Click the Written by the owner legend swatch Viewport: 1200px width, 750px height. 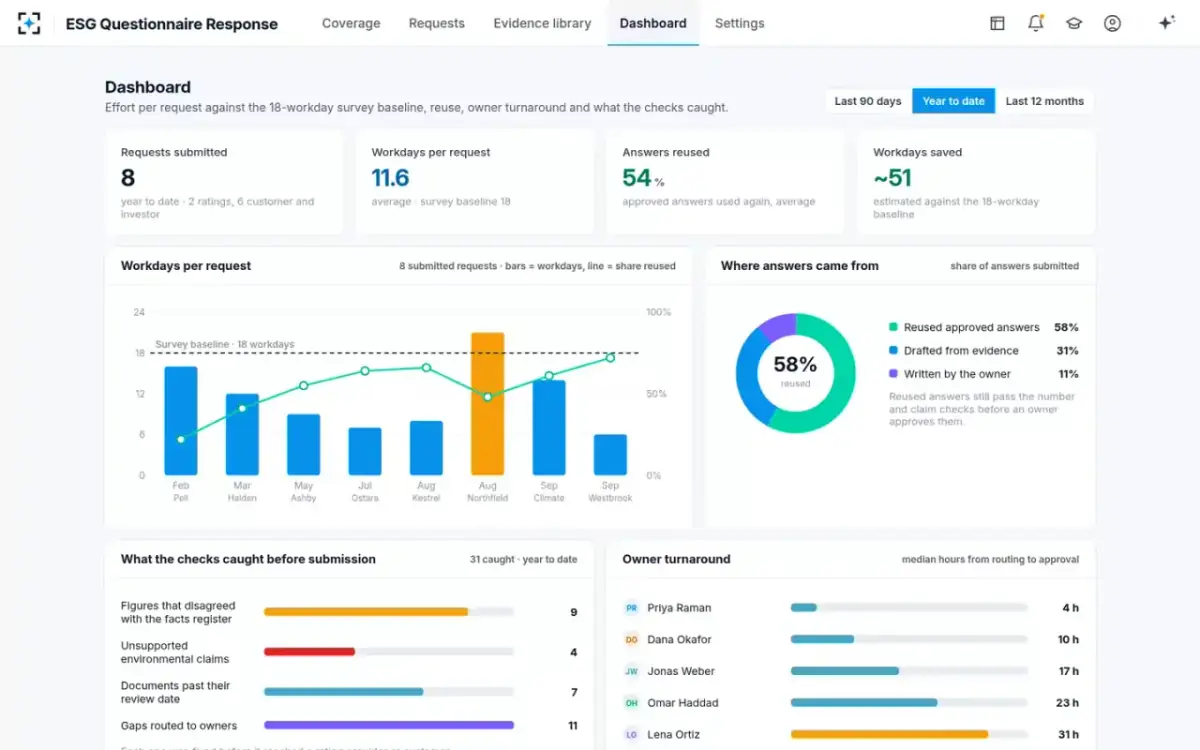click(x=893, y=374)
